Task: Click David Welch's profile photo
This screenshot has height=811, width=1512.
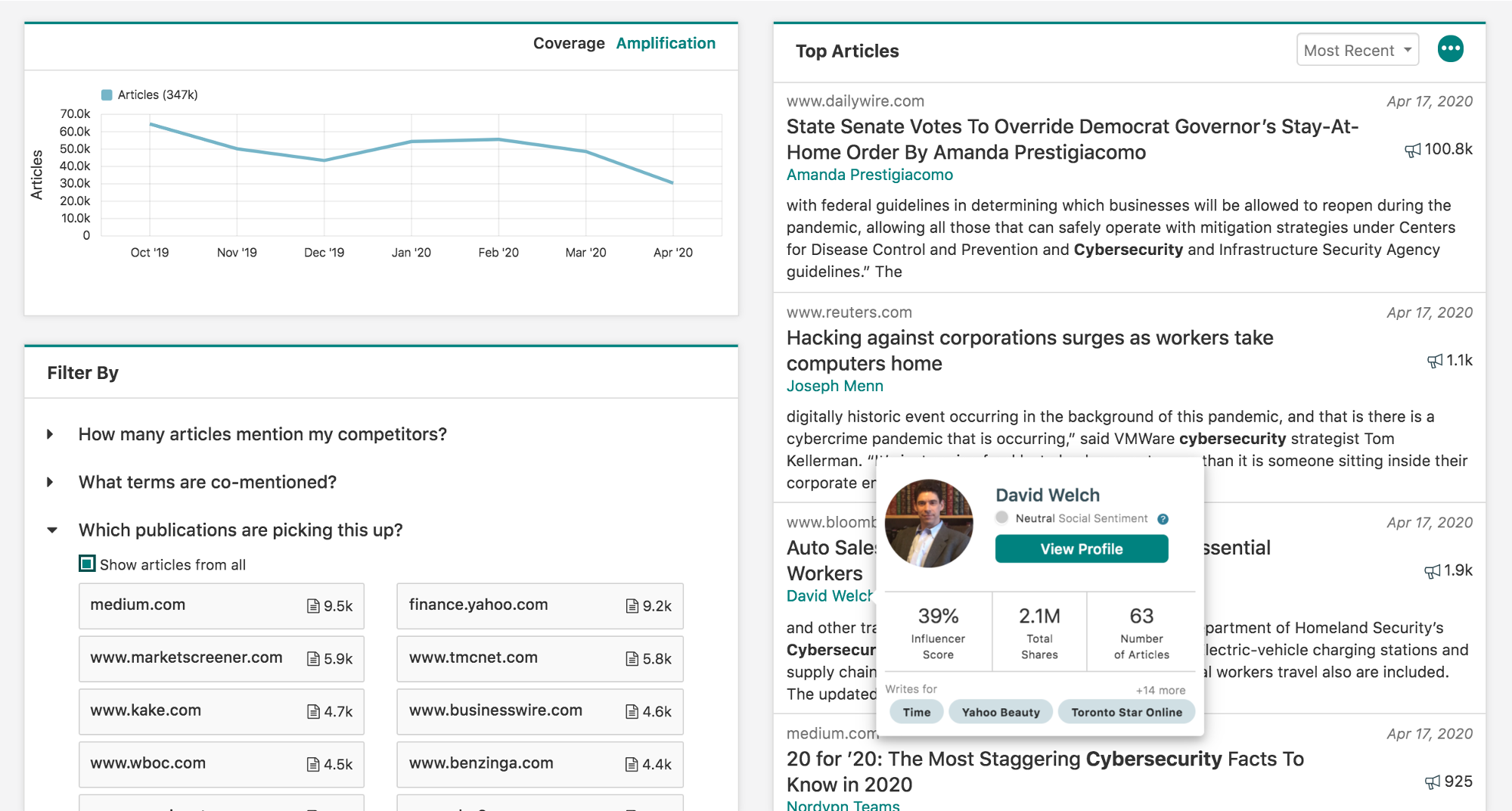Action: pyautogui.click(x=929, y=524)
